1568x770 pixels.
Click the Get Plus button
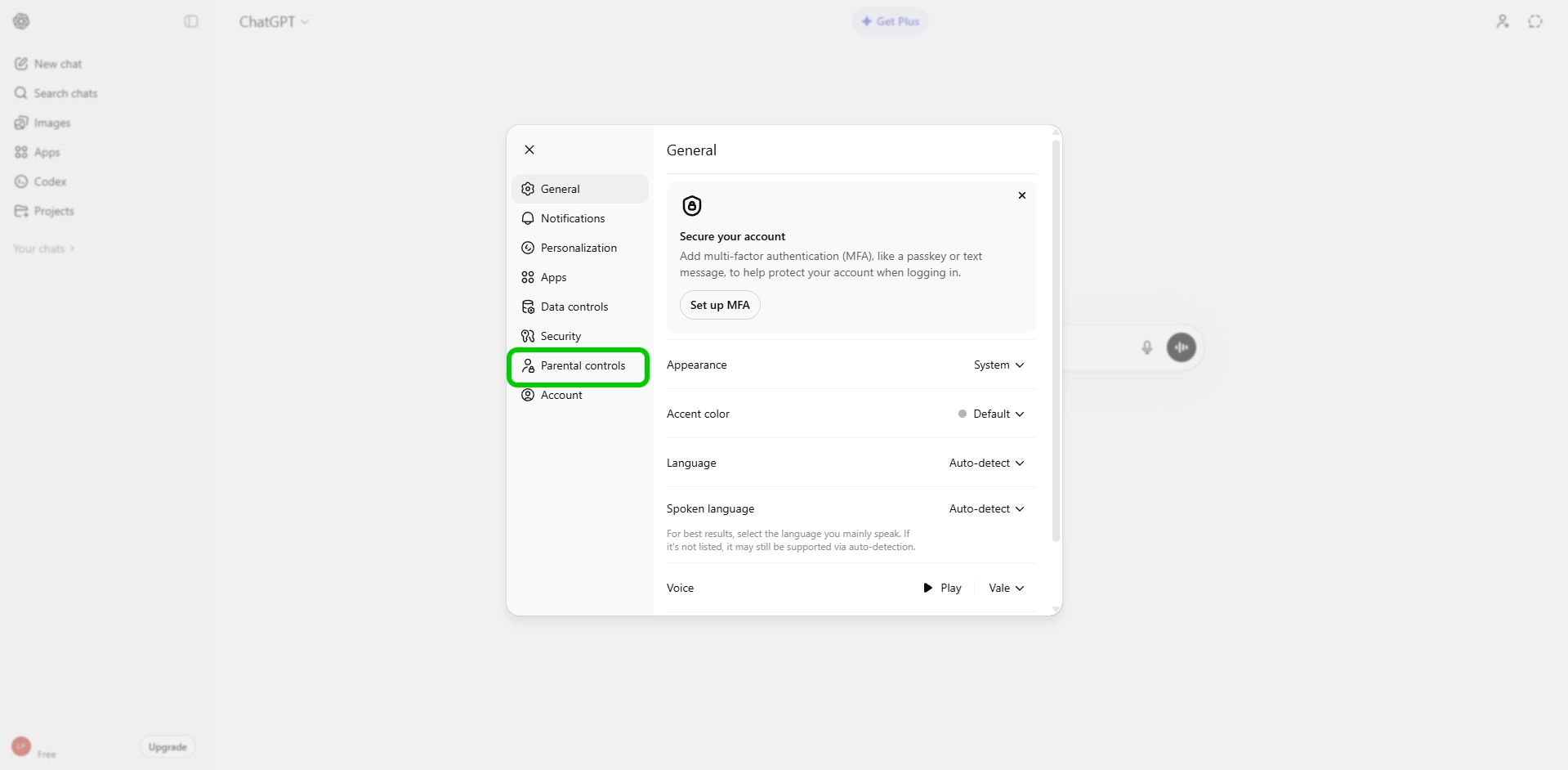click(x=890, y=21)
